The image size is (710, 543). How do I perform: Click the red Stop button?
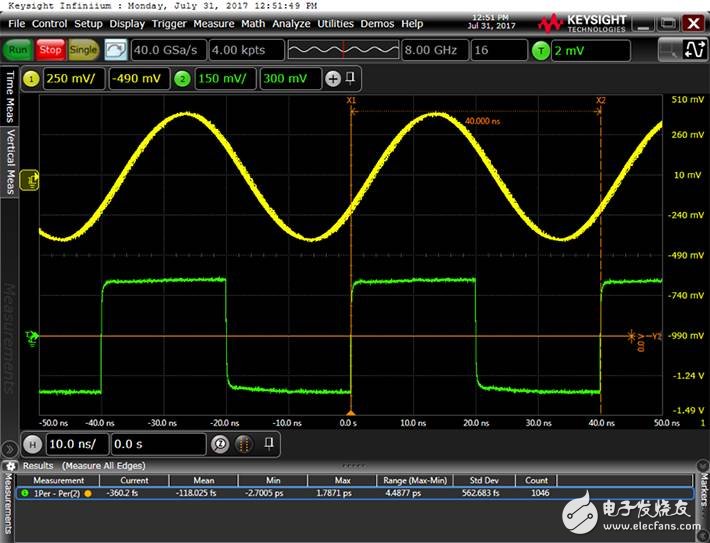coord(50,50)
